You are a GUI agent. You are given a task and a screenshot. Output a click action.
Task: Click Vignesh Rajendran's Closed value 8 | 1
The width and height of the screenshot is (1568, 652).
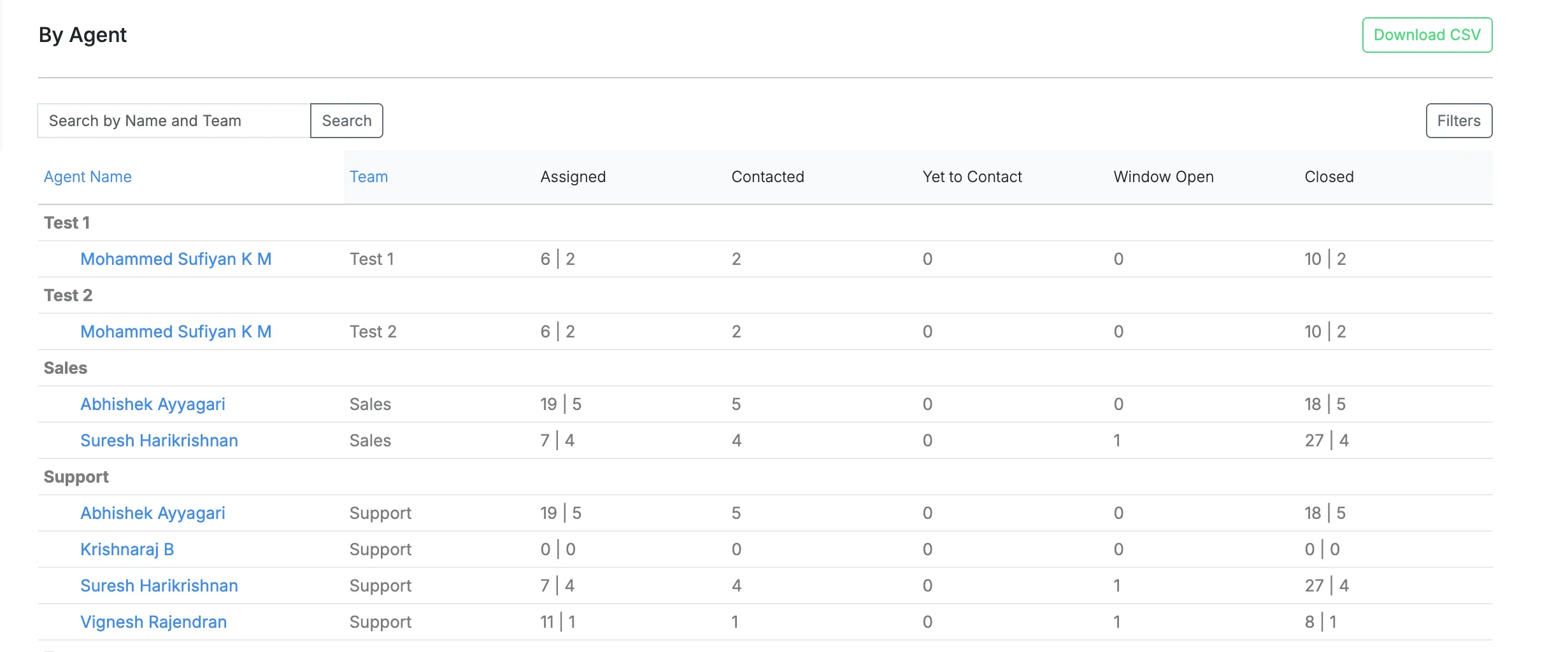(x=1321, y=621)
